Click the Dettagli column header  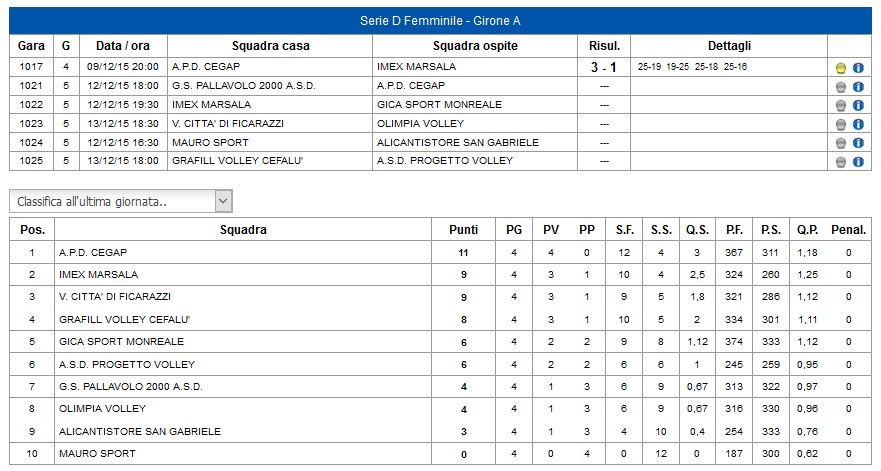(x=729, y=46)
